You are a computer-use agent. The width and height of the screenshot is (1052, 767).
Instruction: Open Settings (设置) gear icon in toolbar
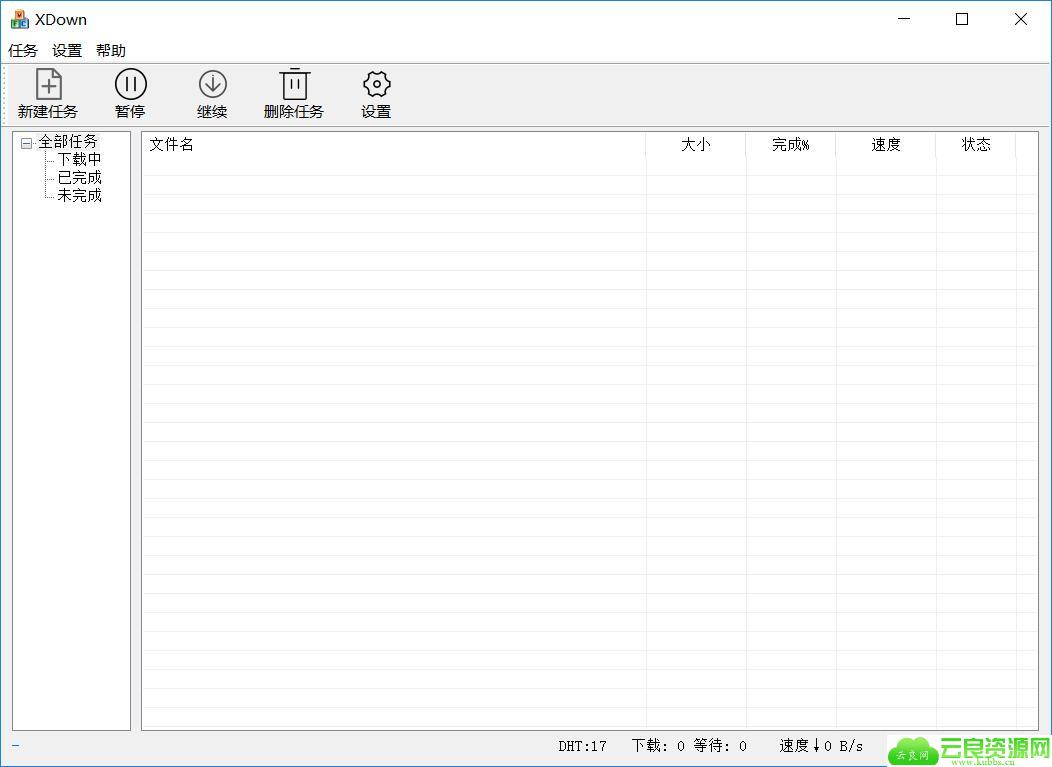(x=376, y=85)
